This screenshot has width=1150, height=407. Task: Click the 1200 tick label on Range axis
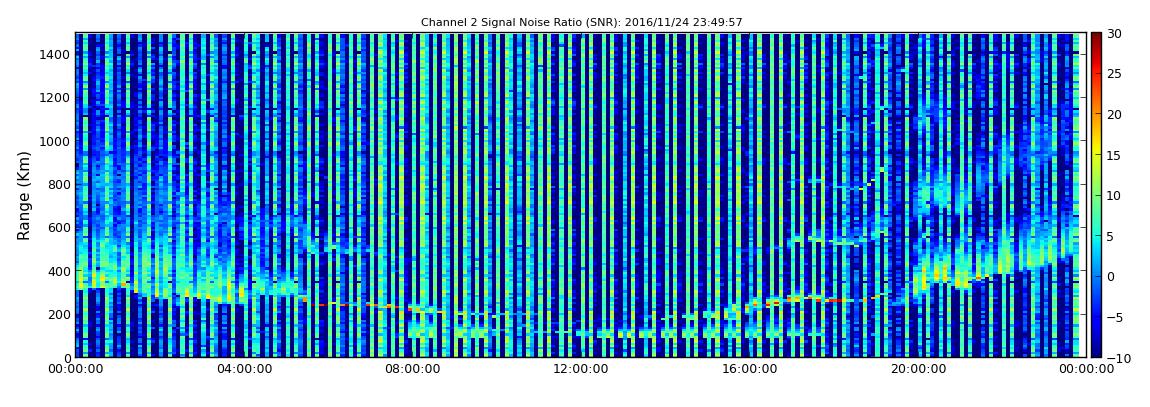point(56,98)
